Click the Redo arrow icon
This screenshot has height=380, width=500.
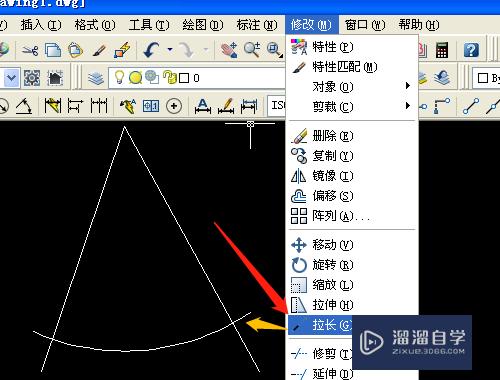coord(187,50)
